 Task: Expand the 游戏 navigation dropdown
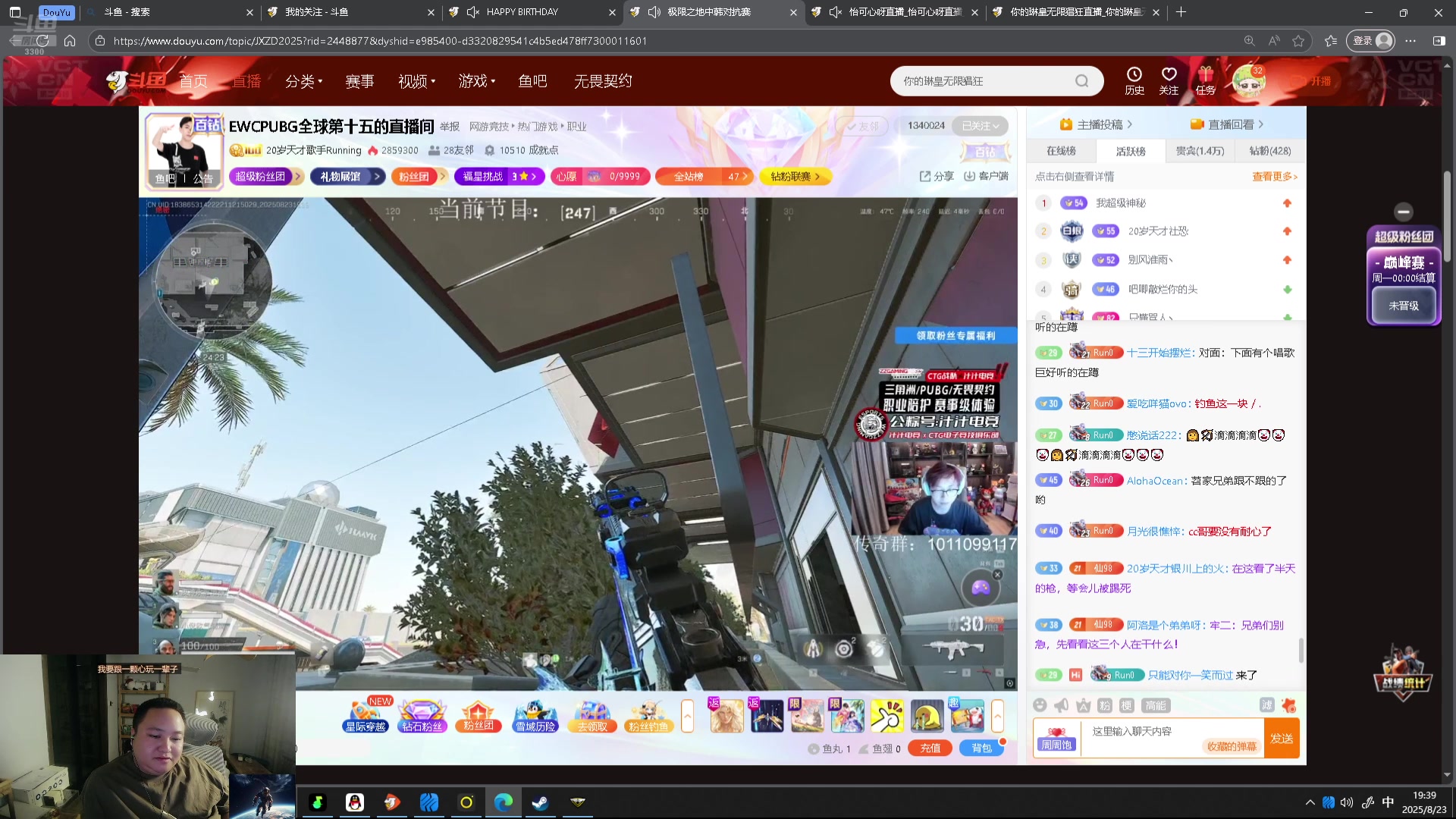coord(476,81)
